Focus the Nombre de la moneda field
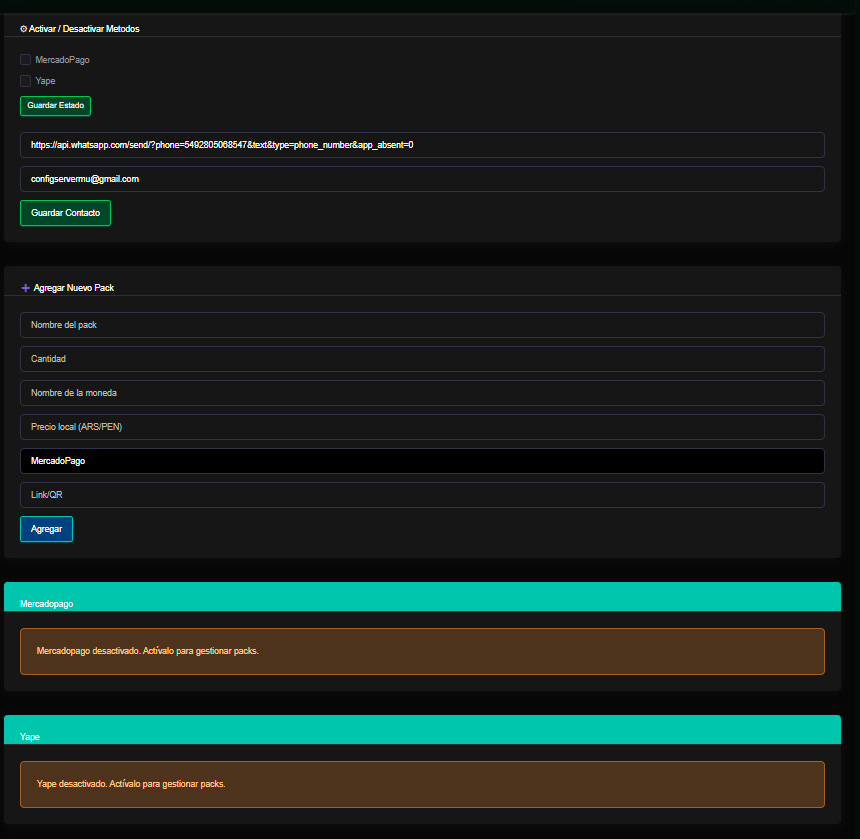The image size is (860, 839). tap(422, 393)
